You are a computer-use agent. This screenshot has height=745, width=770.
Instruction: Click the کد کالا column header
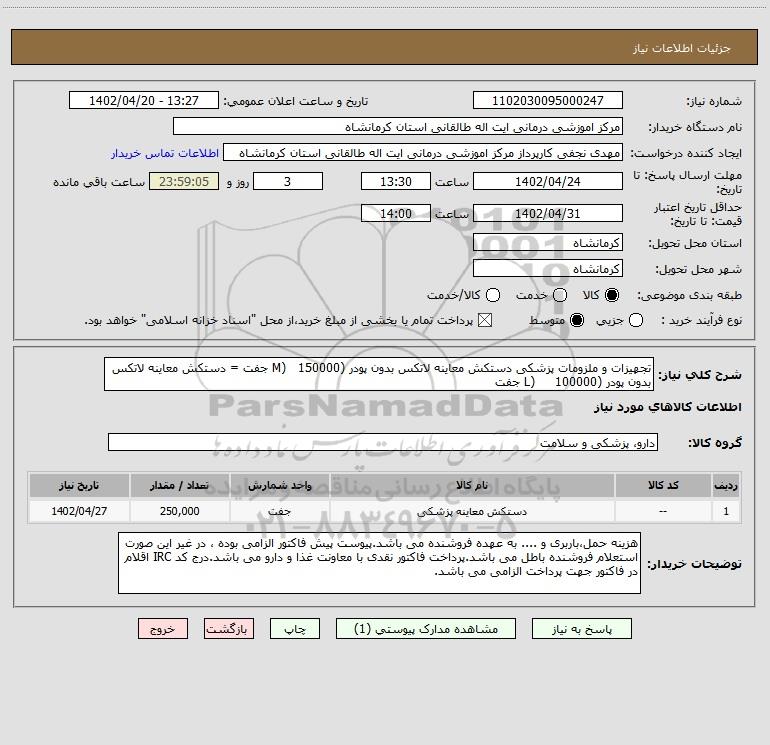click(x=663, y=486)
